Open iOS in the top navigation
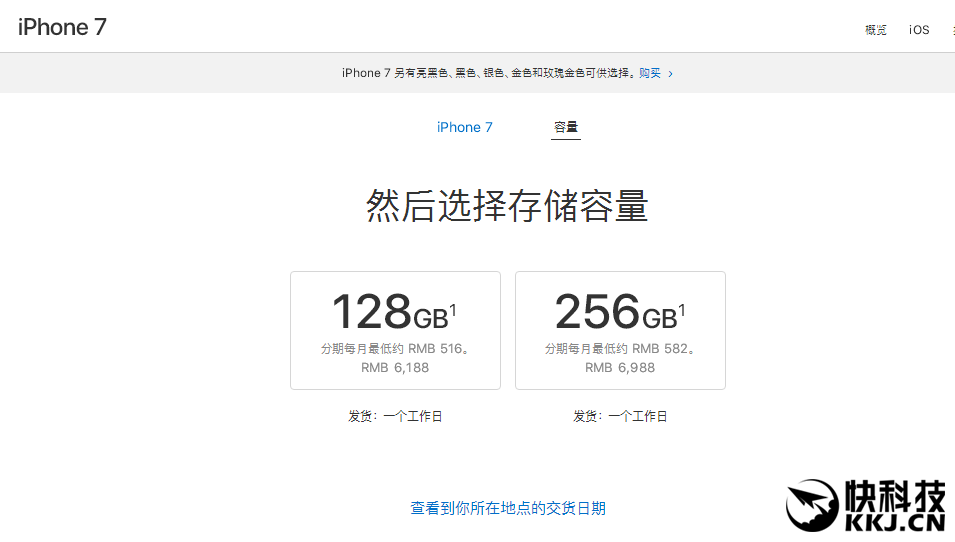Screen dimensions: 955x542 click(919, 30)
